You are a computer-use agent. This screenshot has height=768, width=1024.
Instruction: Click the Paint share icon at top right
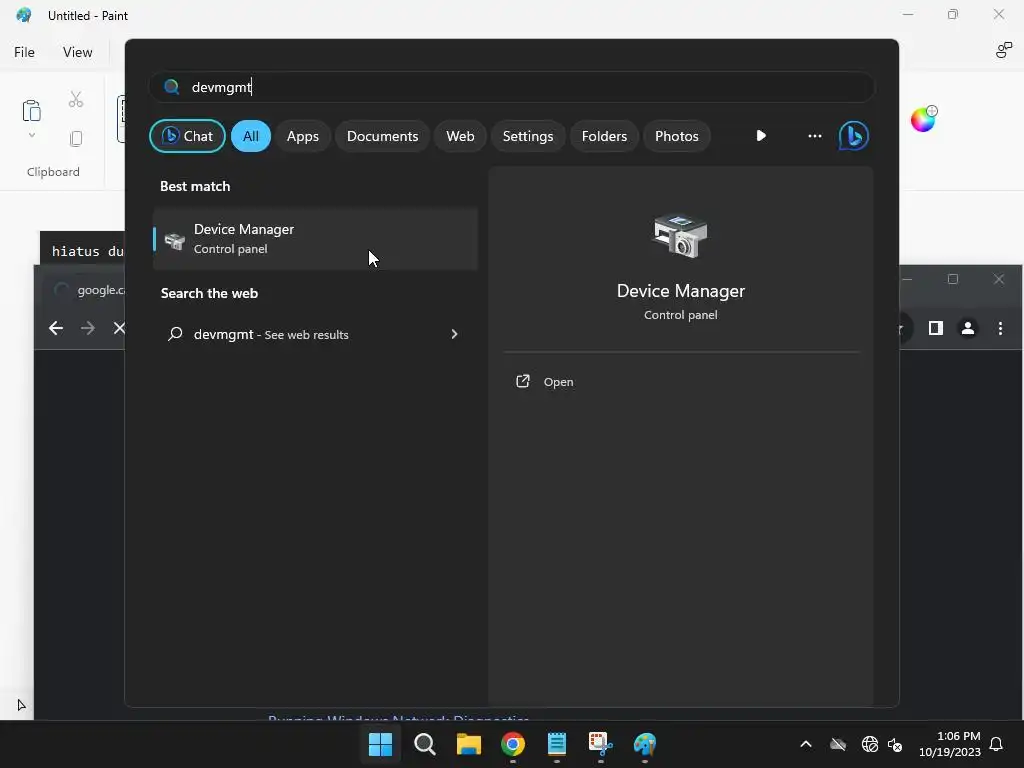[x=1003, y=50]
